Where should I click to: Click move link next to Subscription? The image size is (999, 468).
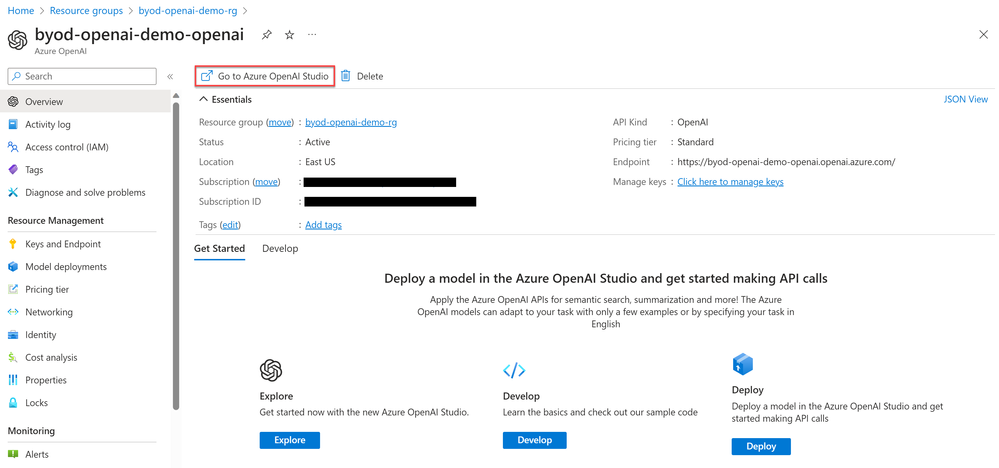(x=266, y=182)
